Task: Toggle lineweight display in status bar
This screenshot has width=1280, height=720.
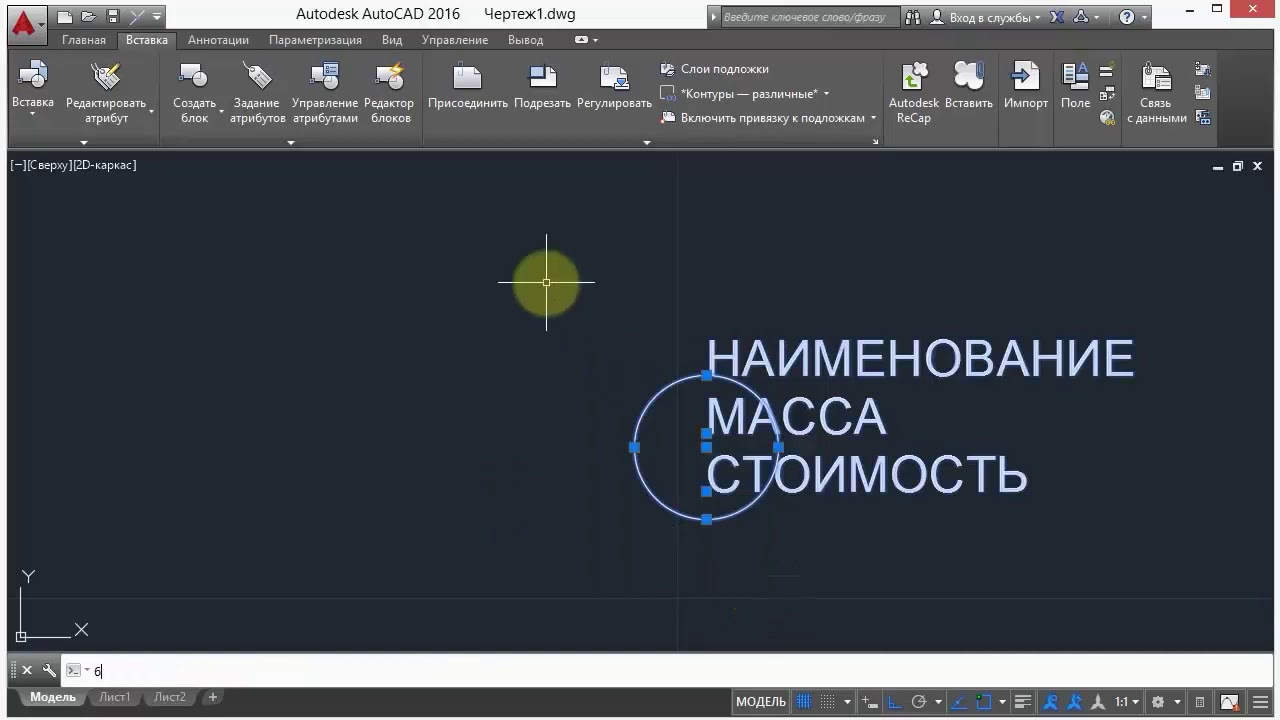Action: point(1023,702)
